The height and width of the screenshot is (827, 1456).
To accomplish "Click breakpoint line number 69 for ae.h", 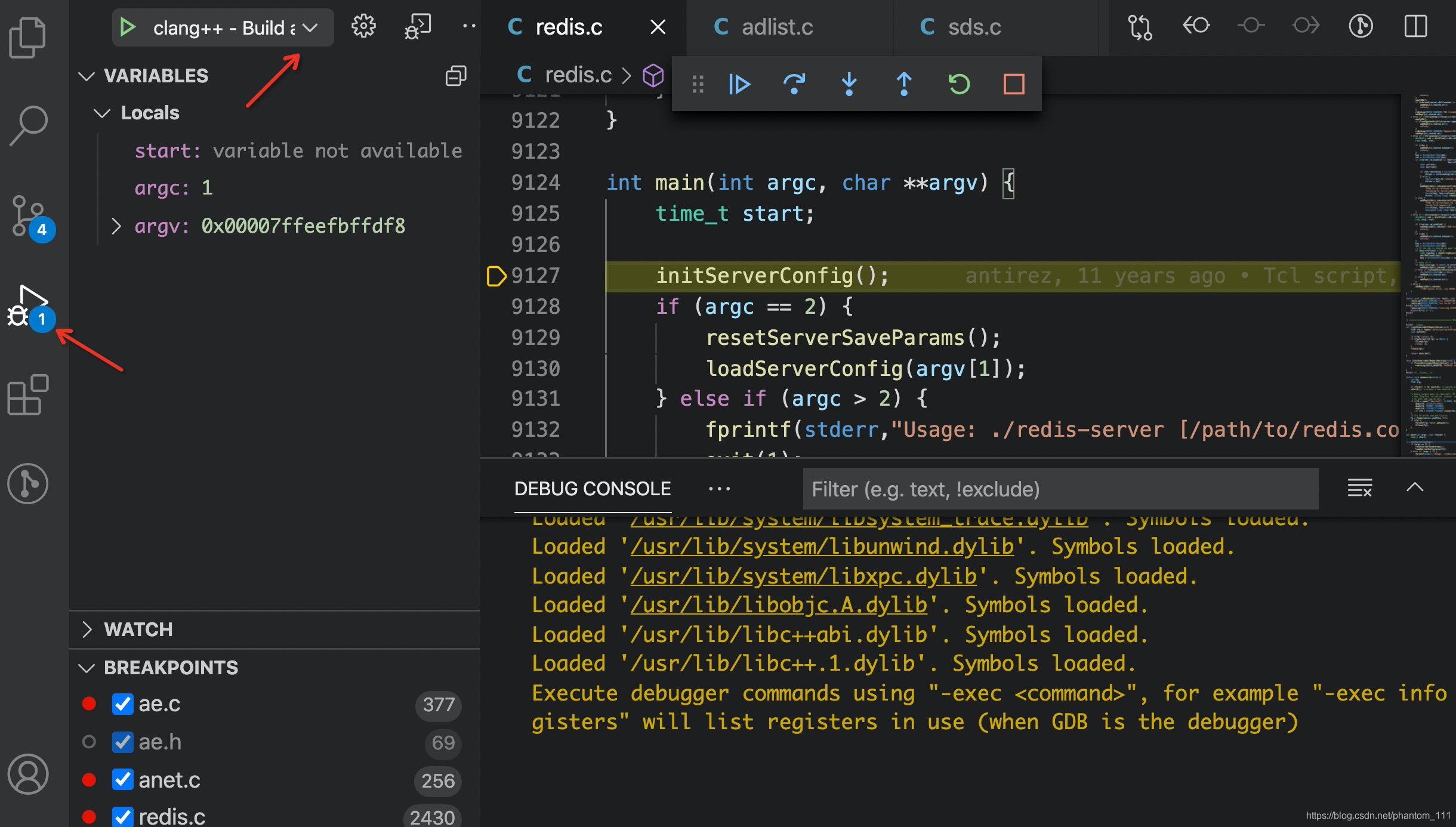I will [443, 743].
